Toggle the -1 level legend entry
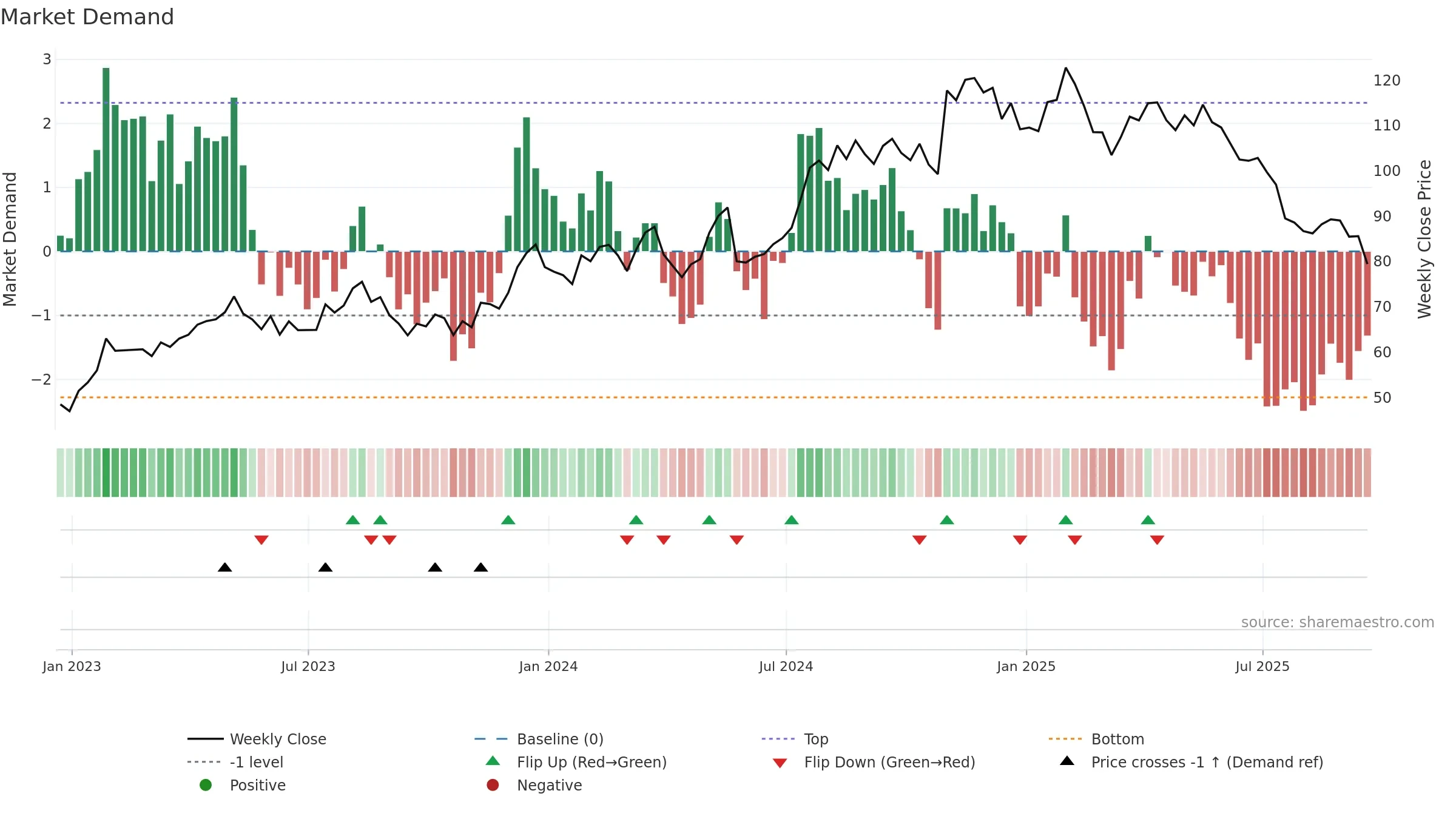Image resolution: width=1456 pixels, height=819 pixels. point(235,762)
